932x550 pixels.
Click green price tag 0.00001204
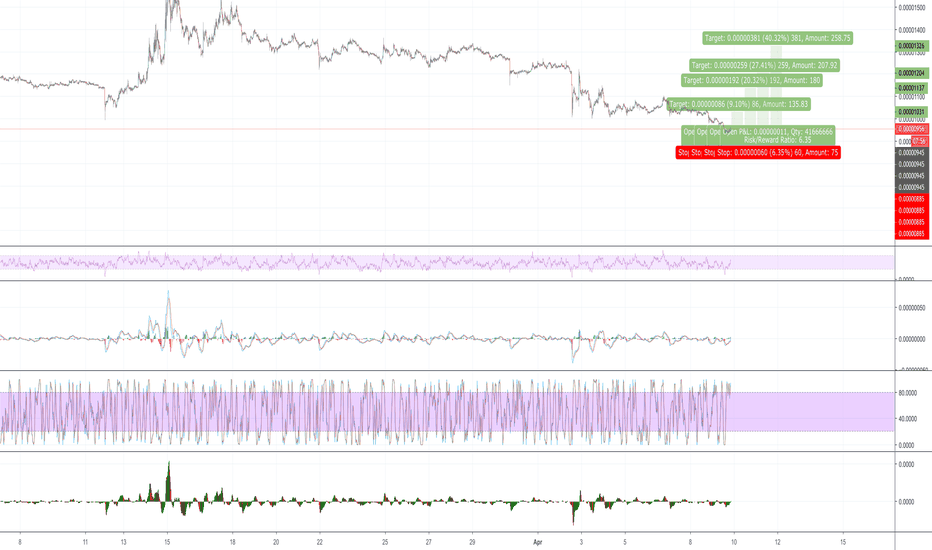(912, 73)
